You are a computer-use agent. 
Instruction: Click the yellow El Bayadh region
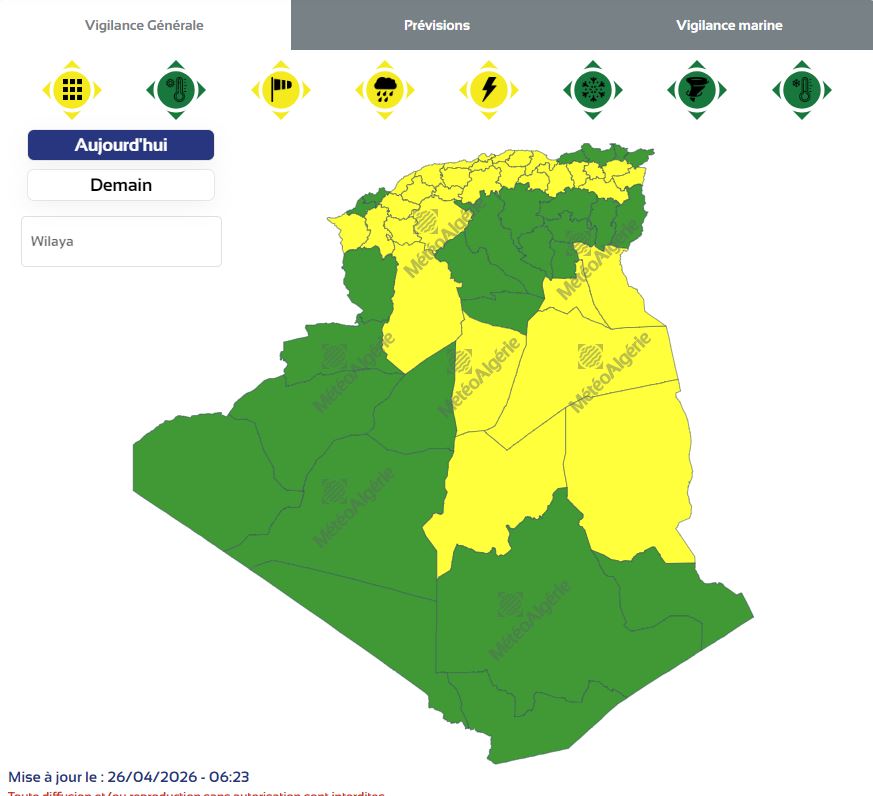point(420,310)
